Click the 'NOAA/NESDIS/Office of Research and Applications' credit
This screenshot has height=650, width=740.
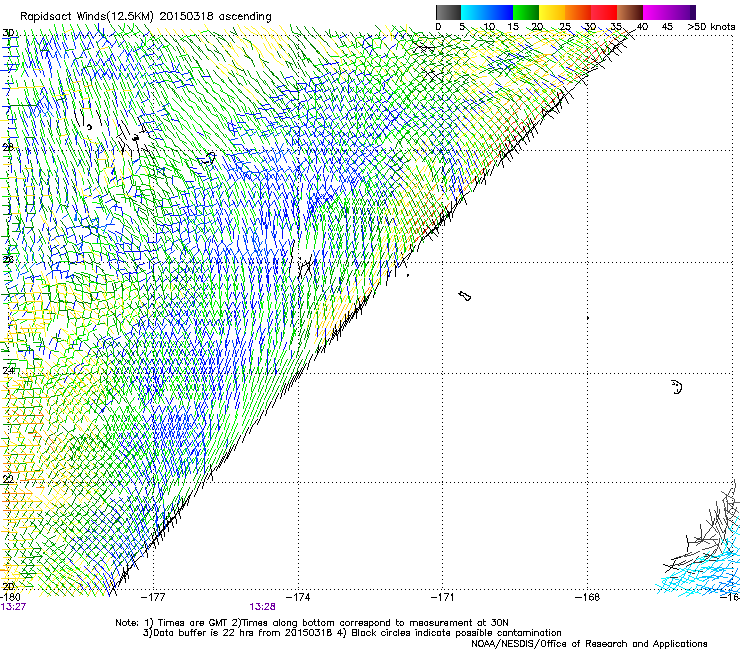click(589, 644)
